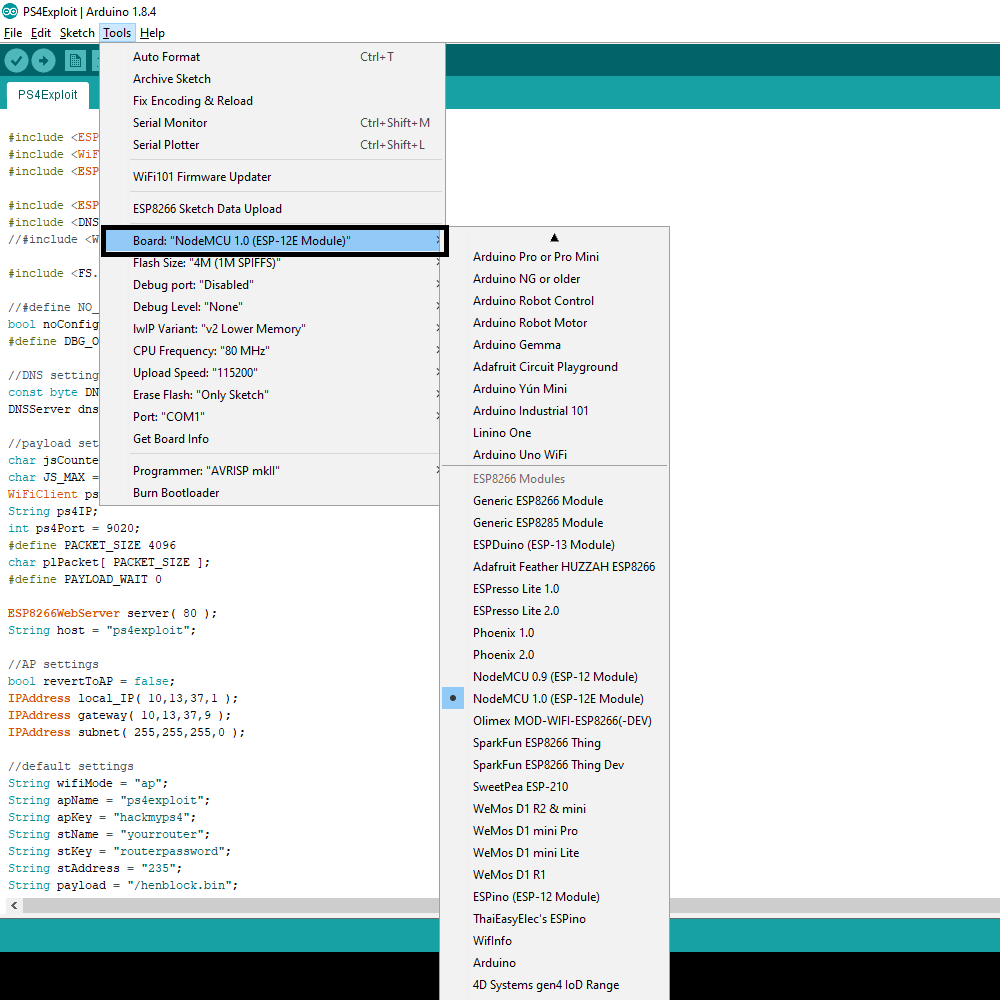Run ESP8266 Sketch Data Upload

272,209
